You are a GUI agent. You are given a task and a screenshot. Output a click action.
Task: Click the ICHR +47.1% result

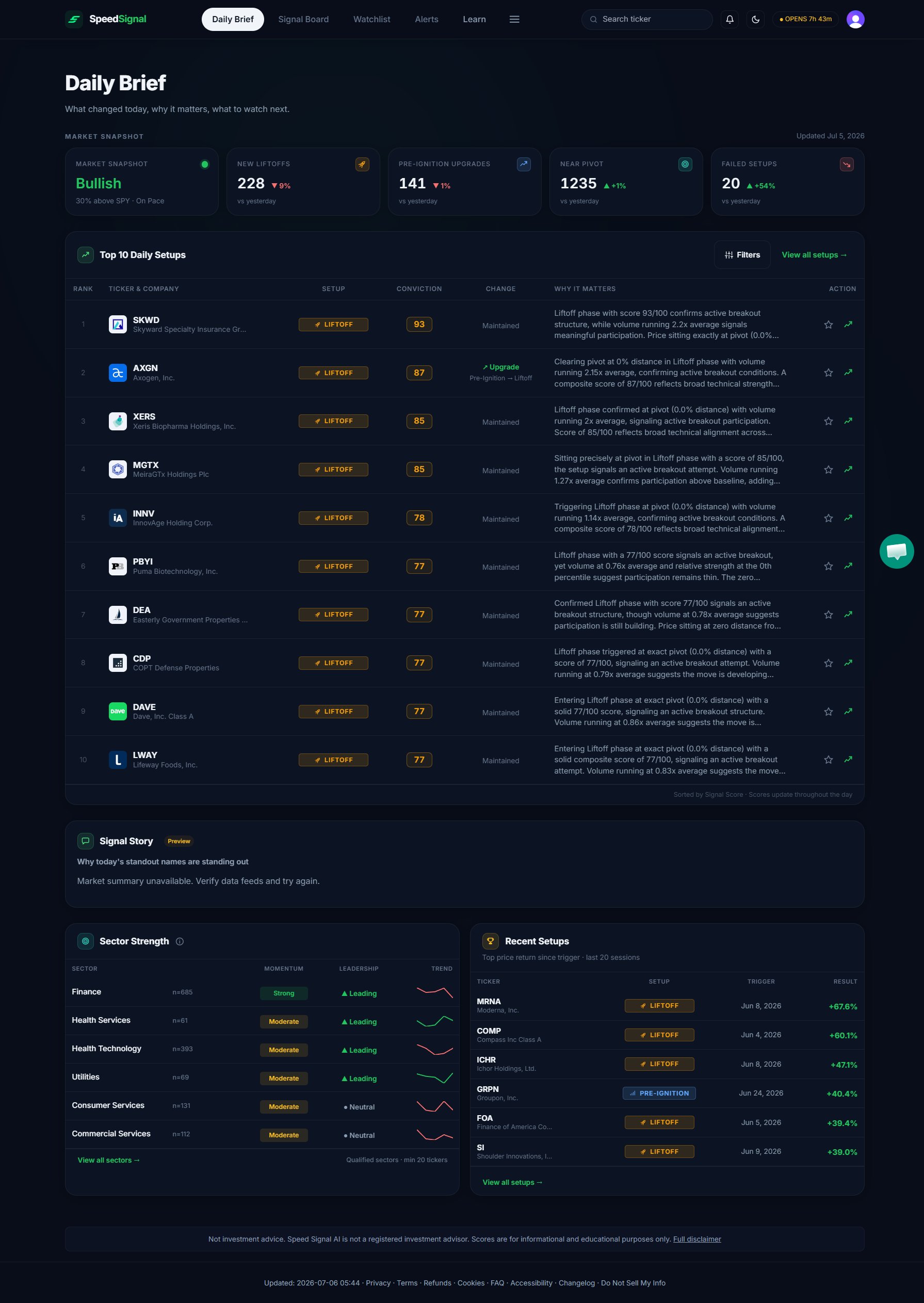click(843, 1065)
